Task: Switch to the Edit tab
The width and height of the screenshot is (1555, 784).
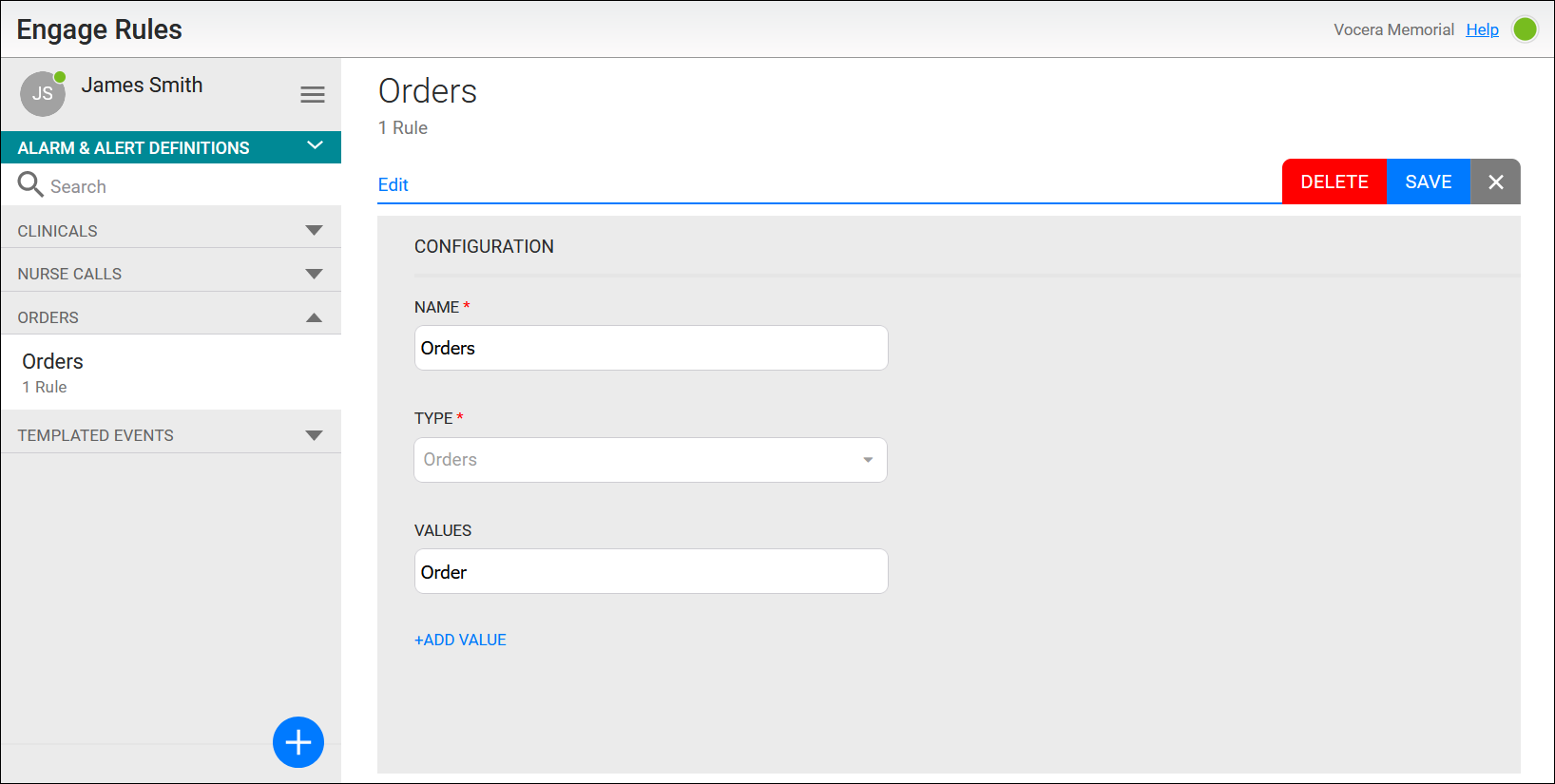Action: (x=393, y=185)
